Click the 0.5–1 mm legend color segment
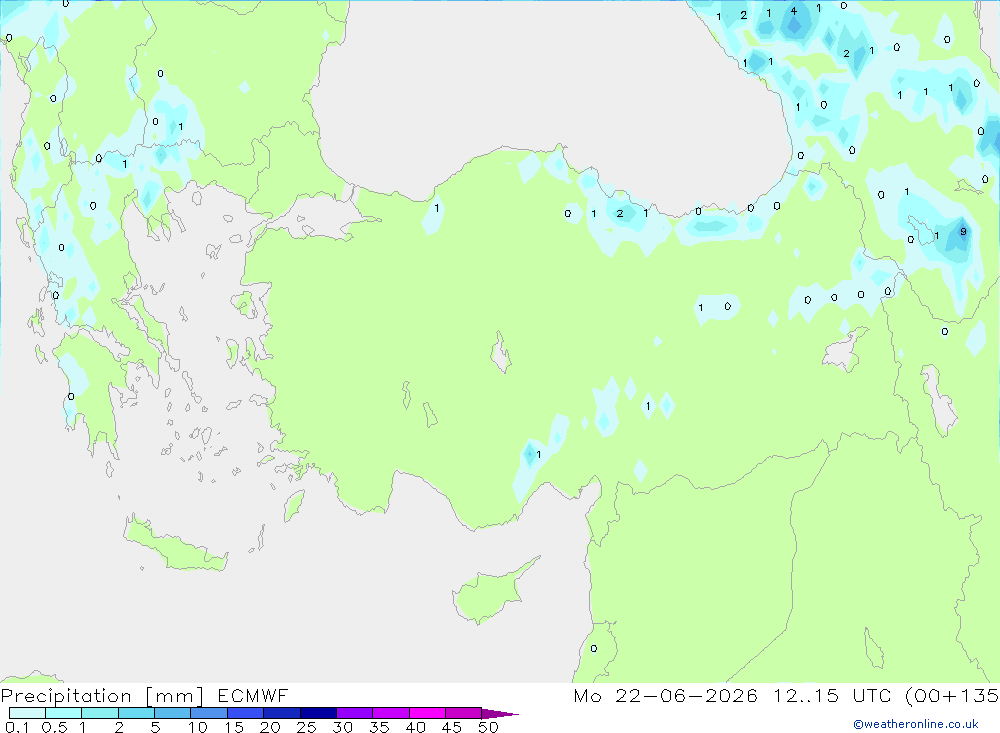Viewport: 1000px width, 733px height. [x=64, y=713]
